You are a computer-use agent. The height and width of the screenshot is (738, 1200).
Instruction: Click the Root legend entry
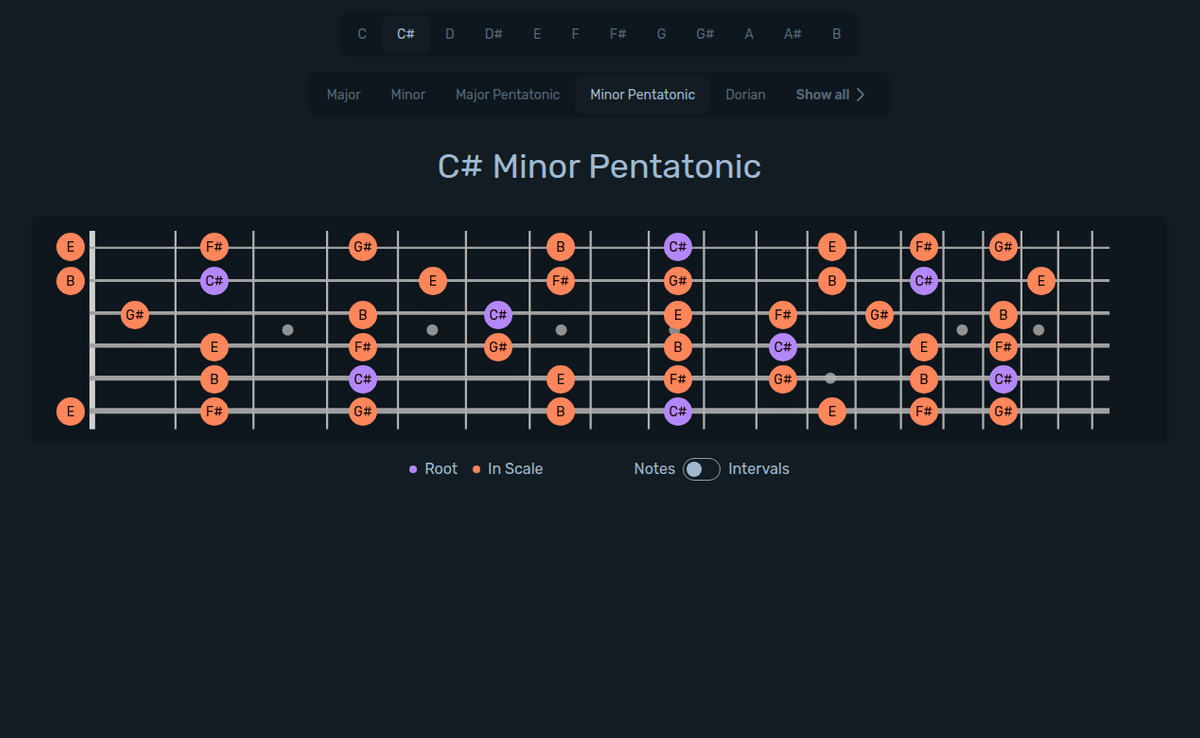click(433, 469)
